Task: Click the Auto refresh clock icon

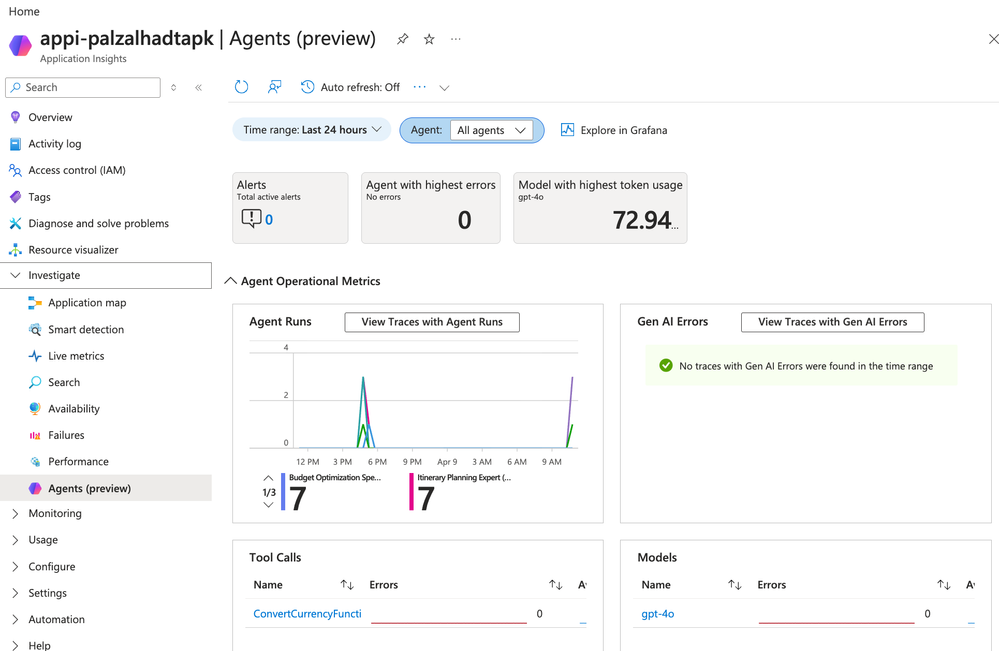Action: click(308, 87)
